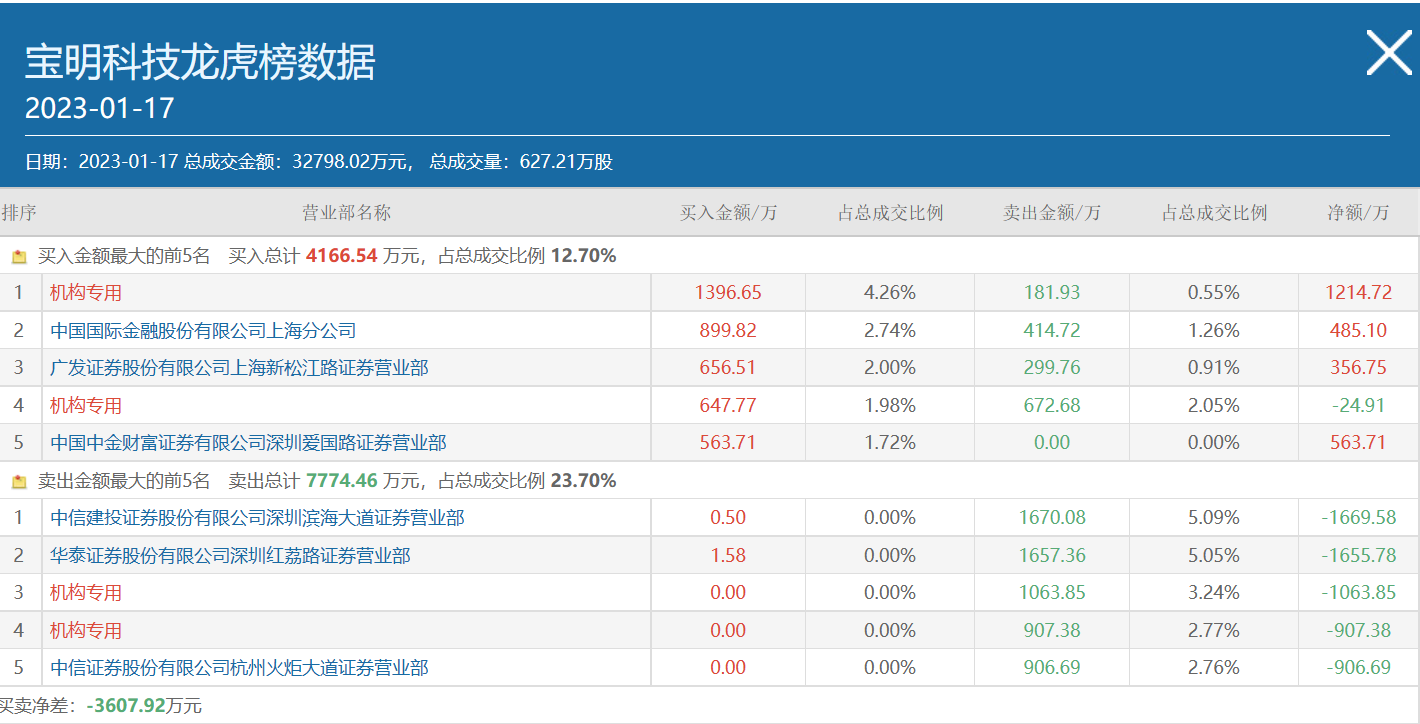Viewport: 1420px width, 724px height.
Task: Open 广发证券上海新松江路证券营业部 link
Action: [239, 368]
